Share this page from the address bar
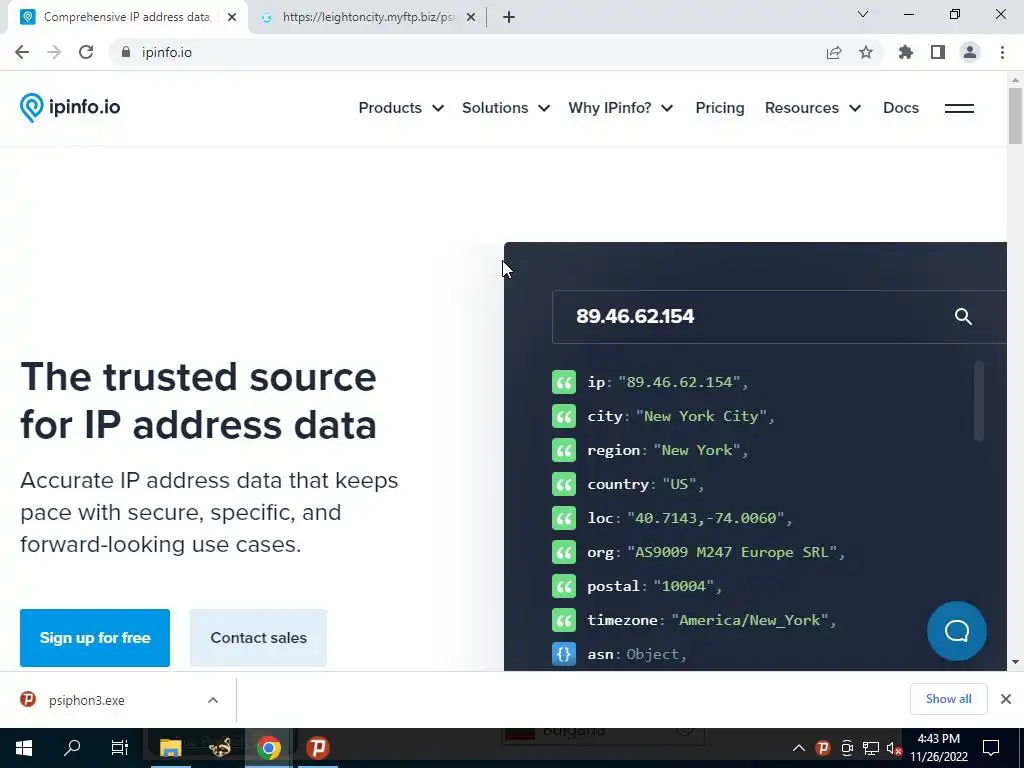 [834, 52]
